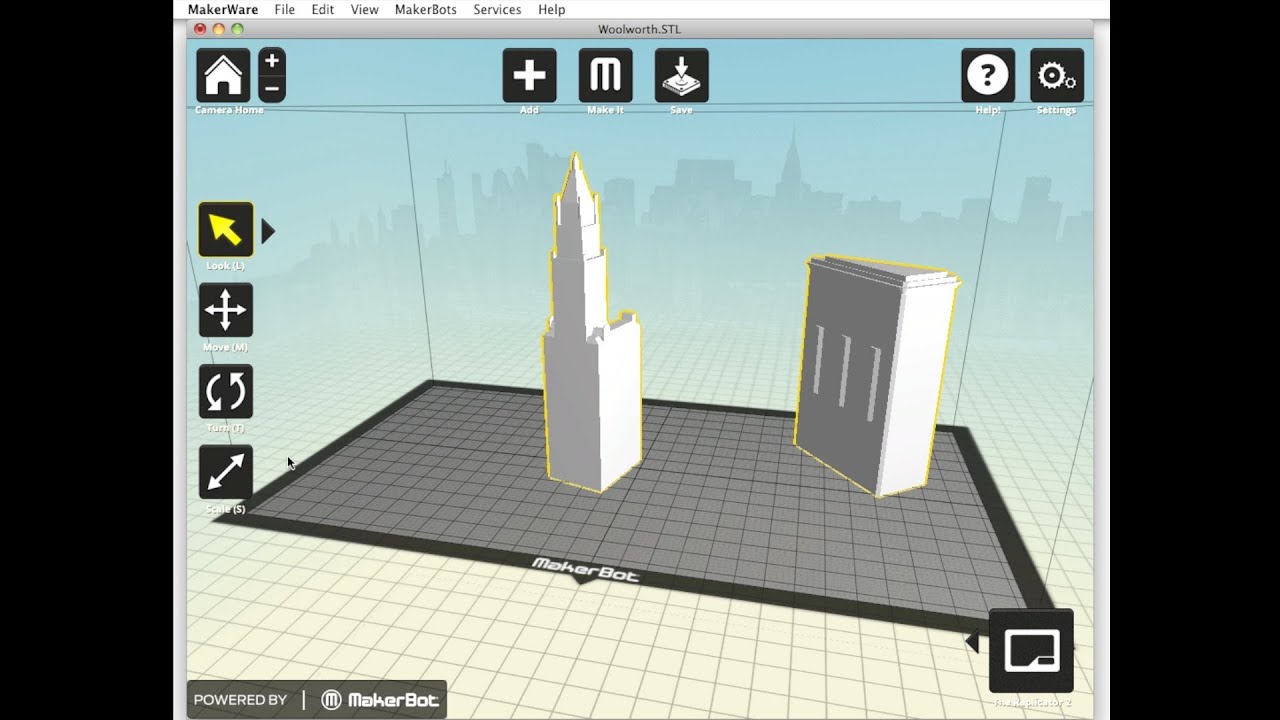This screenshot has height=720, width=1280.
Task: Select the Move tool
Action: (225, 310)
